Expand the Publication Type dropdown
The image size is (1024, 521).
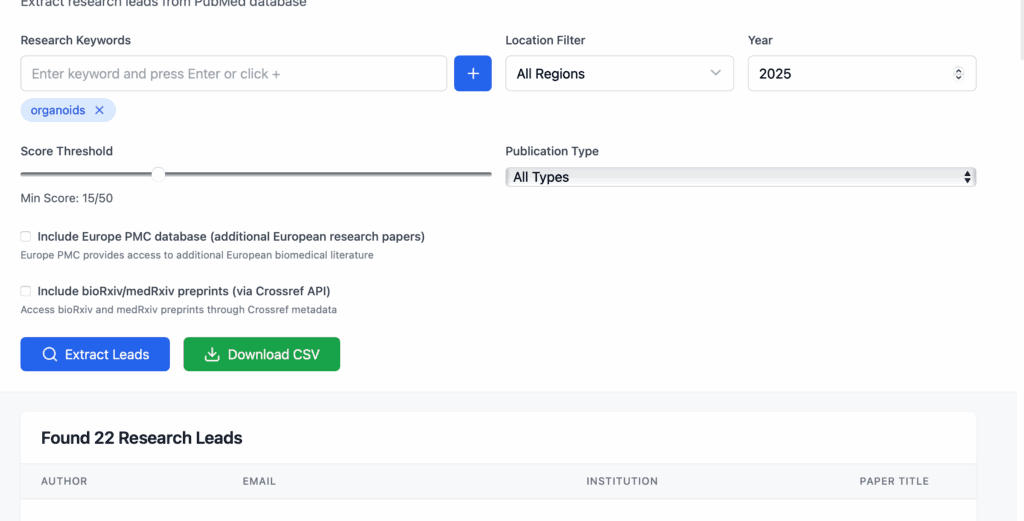740,177
